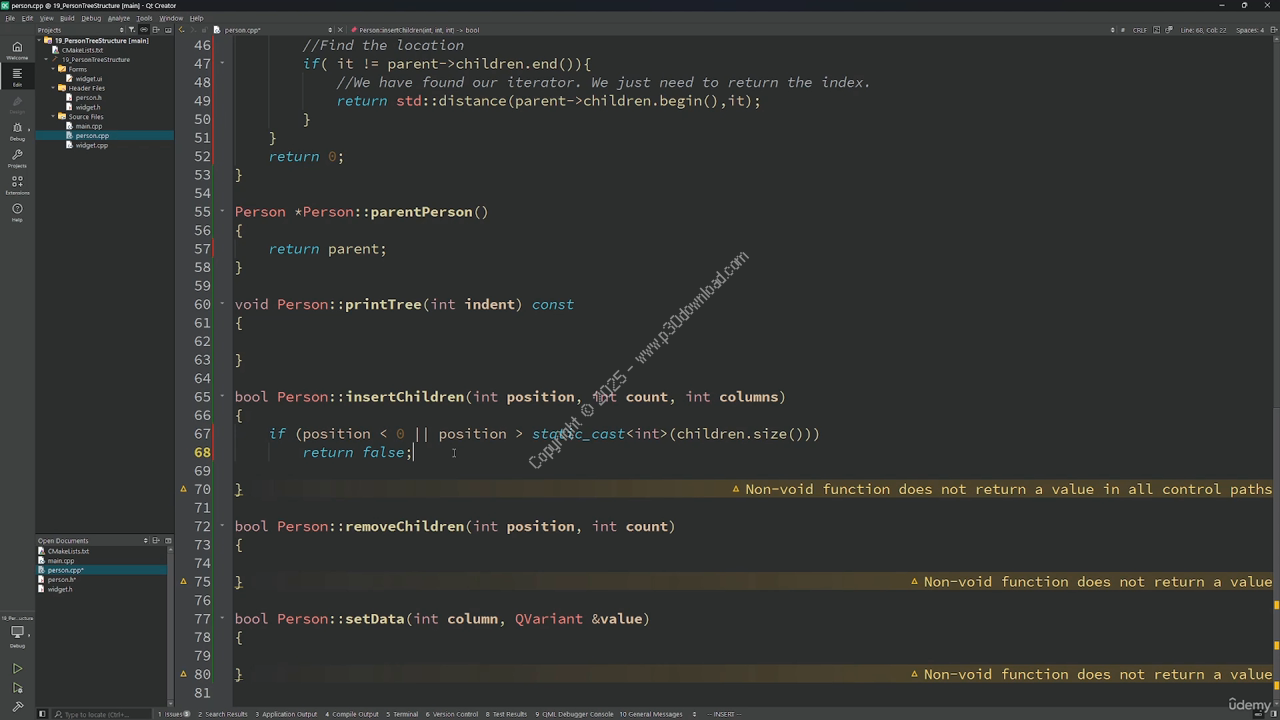Select widget.cpp in Source Files
This screenshot has width=1280, height=720.
(91, 145)
